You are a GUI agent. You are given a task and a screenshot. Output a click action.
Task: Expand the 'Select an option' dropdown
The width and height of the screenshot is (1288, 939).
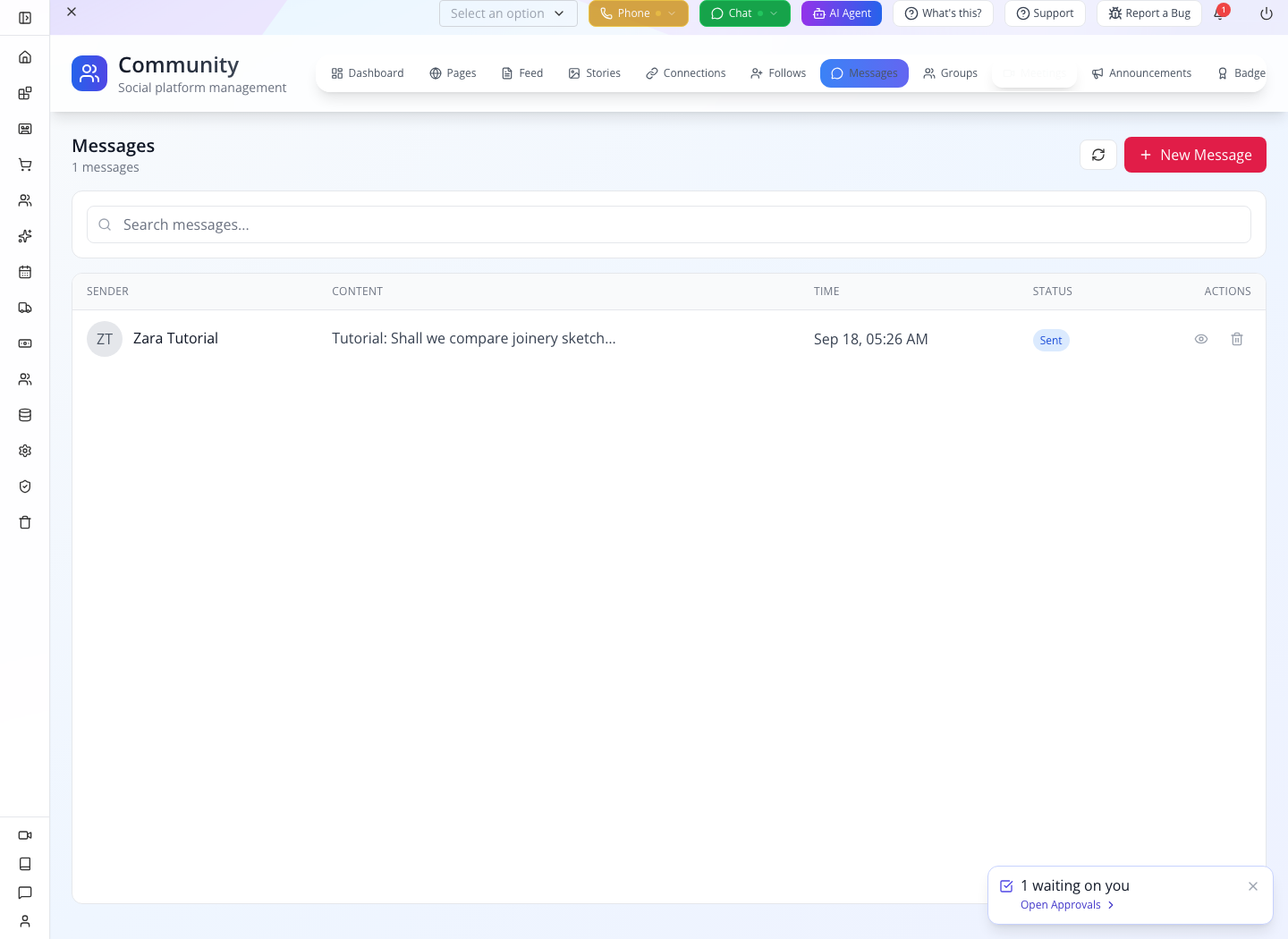pyautogui.click(x=508, y=13)
